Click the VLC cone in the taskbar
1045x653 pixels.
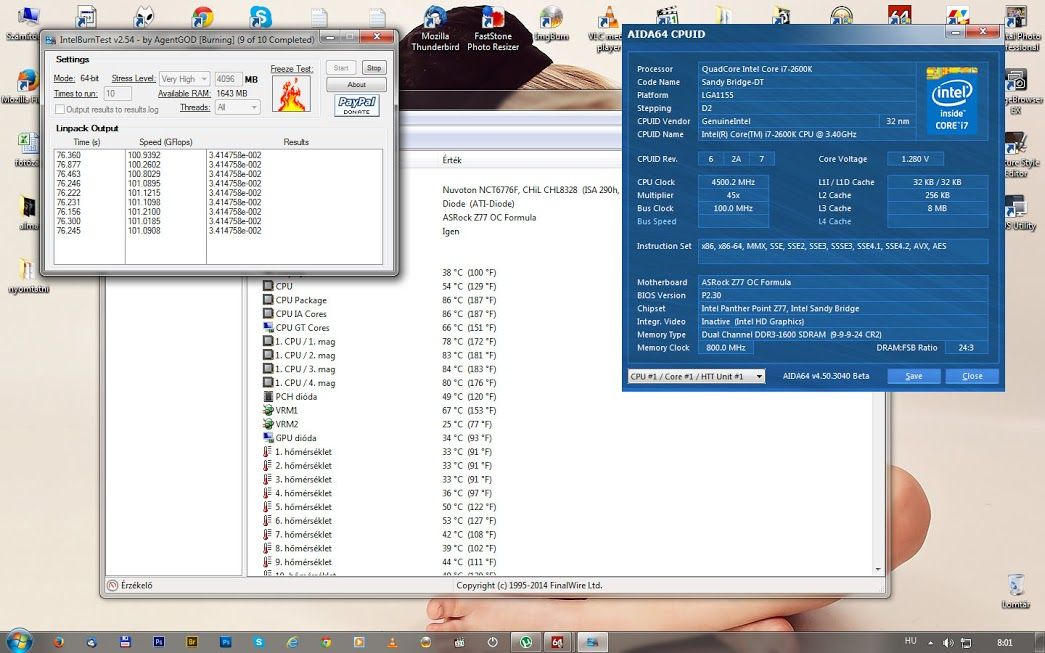point(392,642)
